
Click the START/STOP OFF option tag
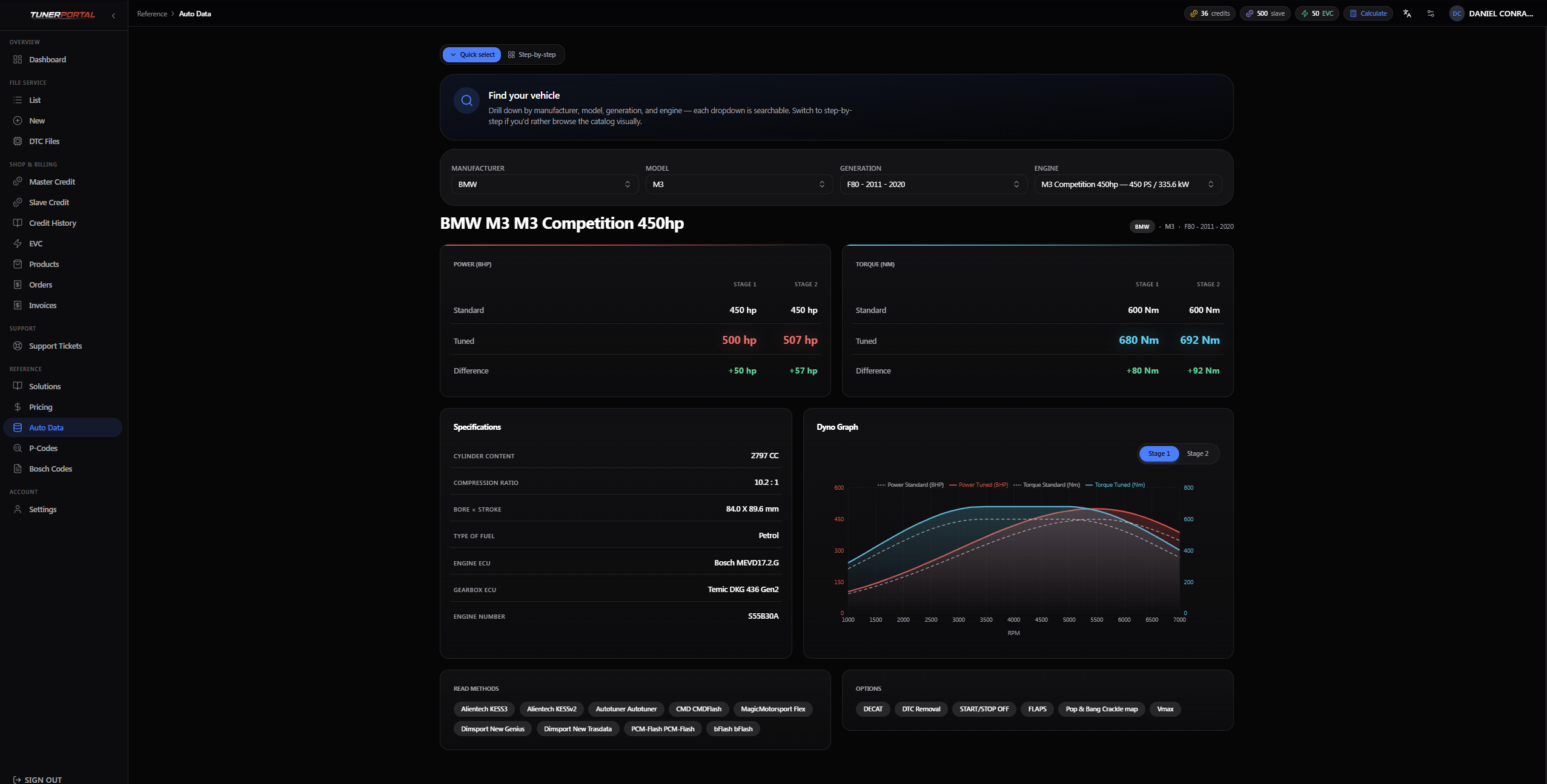tap(984, 709)
